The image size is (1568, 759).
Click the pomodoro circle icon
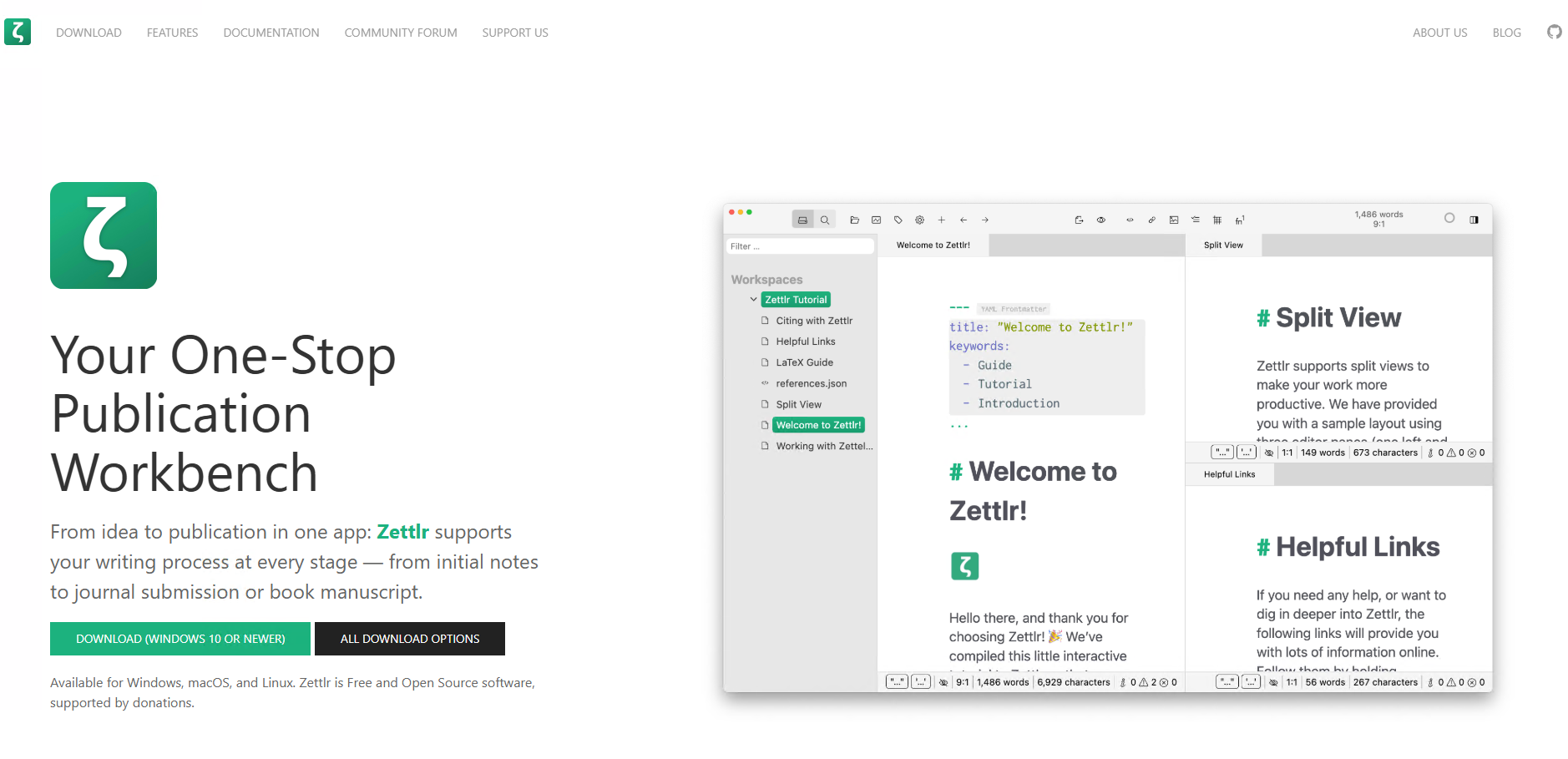click(1449, 218)
